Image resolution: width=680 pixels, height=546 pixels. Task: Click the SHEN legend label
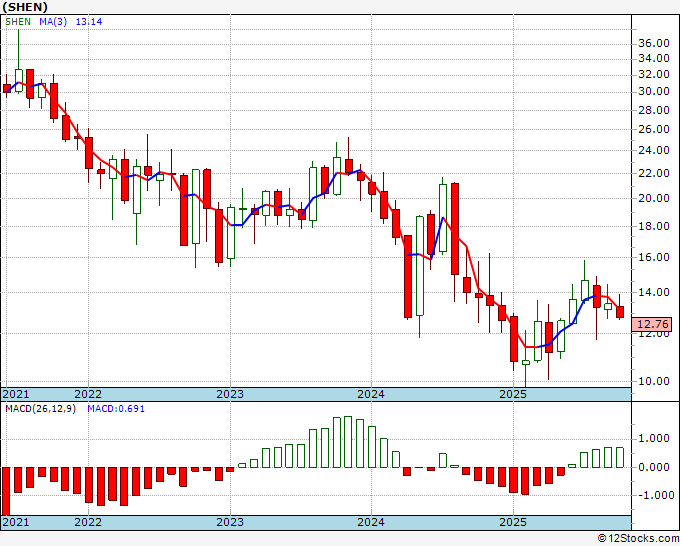click(x=18, y=22)
